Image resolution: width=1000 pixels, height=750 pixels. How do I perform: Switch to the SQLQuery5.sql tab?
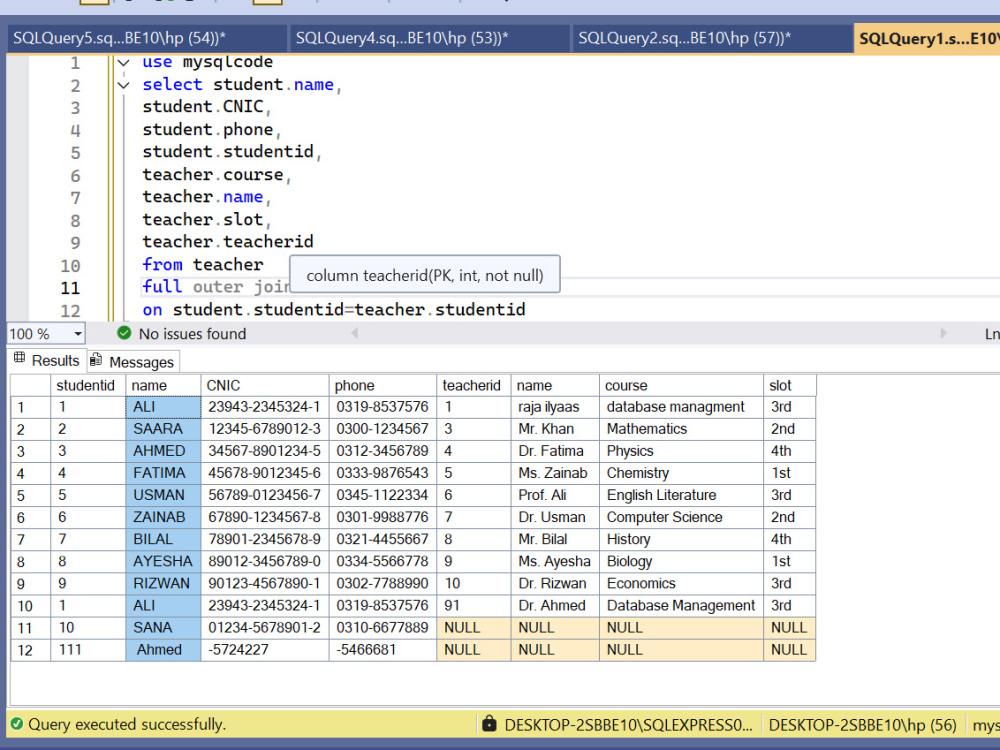[x=146, y=38]
